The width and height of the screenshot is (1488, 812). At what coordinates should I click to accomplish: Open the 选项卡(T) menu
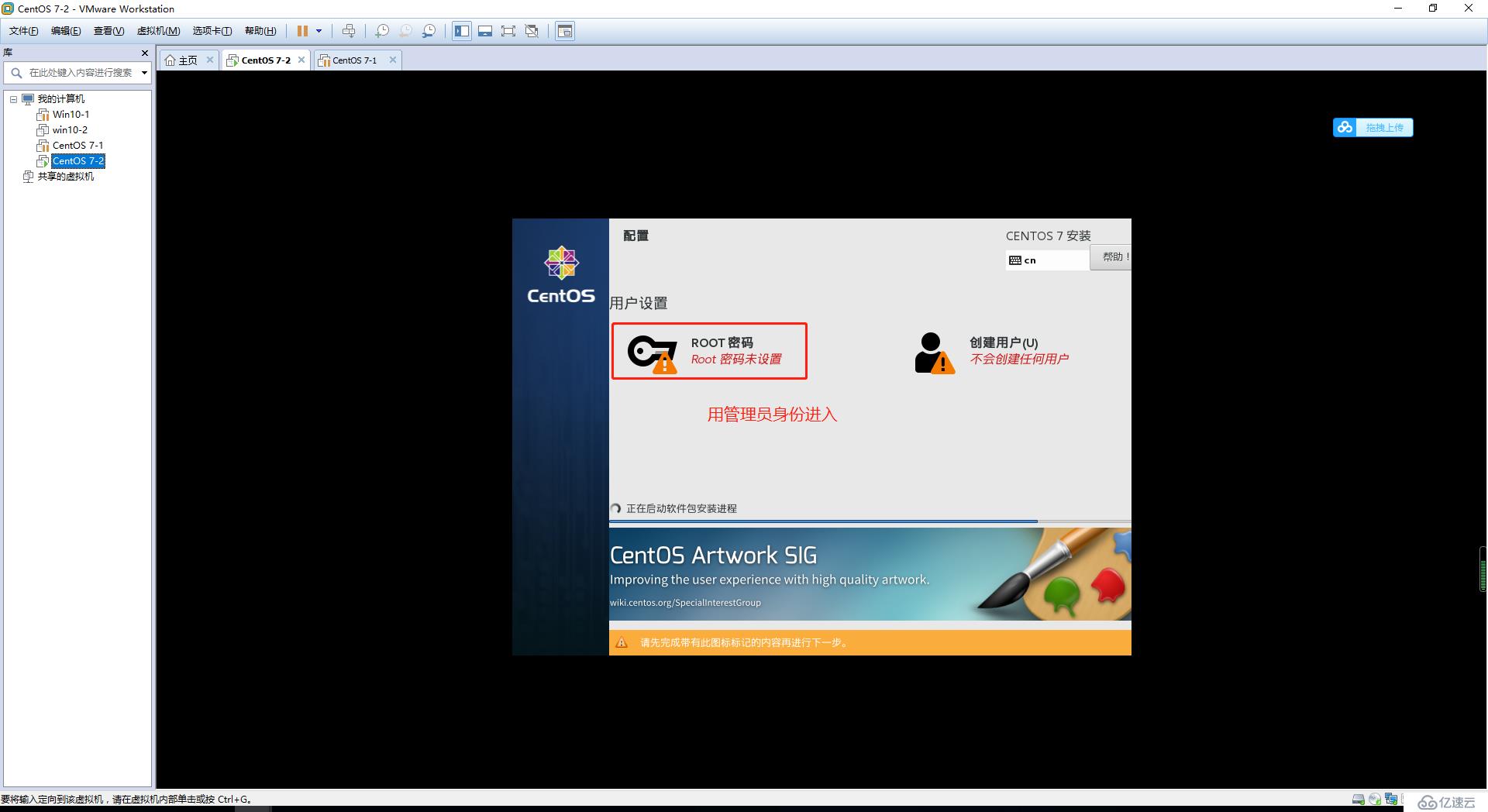[x=212, y=31]
